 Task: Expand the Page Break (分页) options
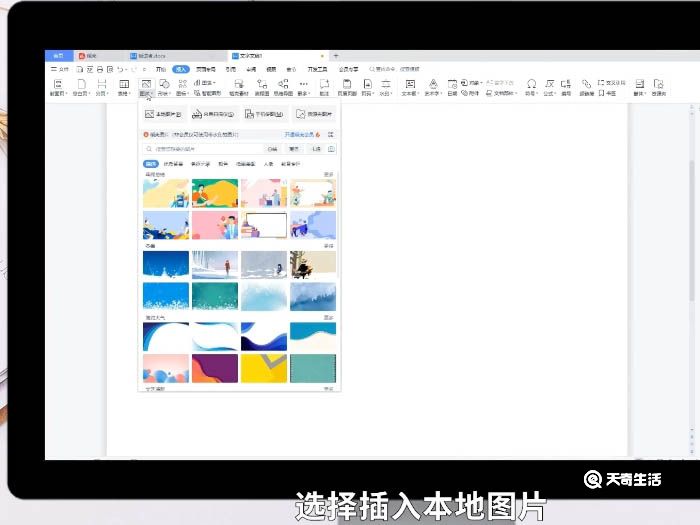(x=102, y=88)
